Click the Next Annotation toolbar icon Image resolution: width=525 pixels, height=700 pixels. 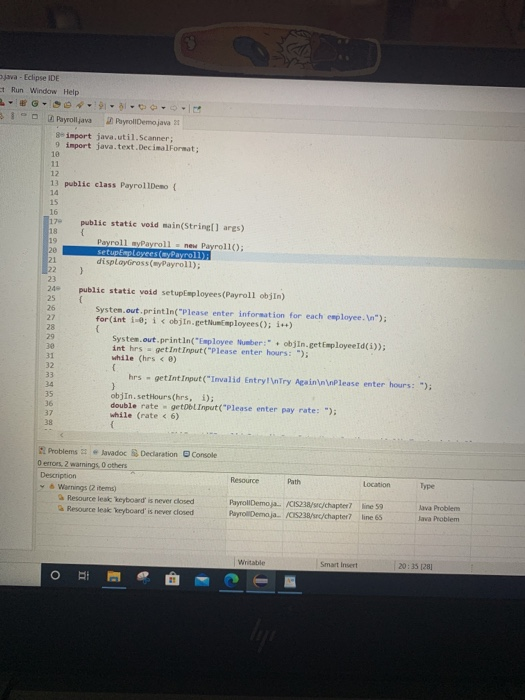(102, 106)
